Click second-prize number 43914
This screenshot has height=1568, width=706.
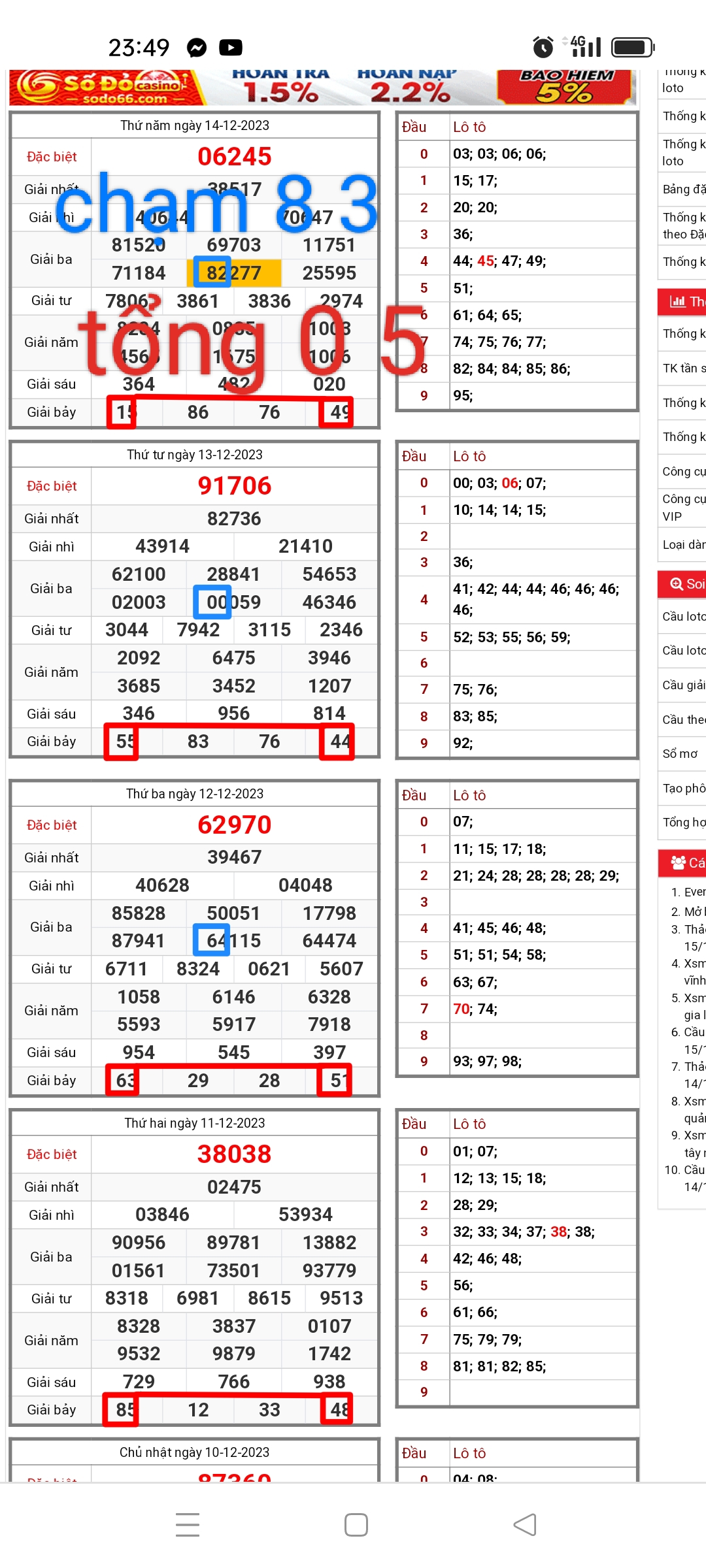162,546
